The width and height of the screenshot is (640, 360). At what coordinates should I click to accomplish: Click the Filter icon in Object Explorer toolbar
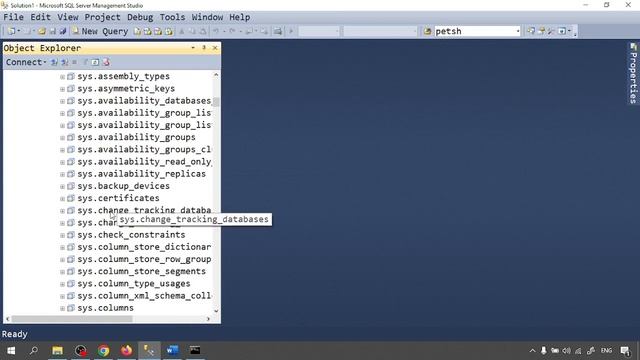85,62
